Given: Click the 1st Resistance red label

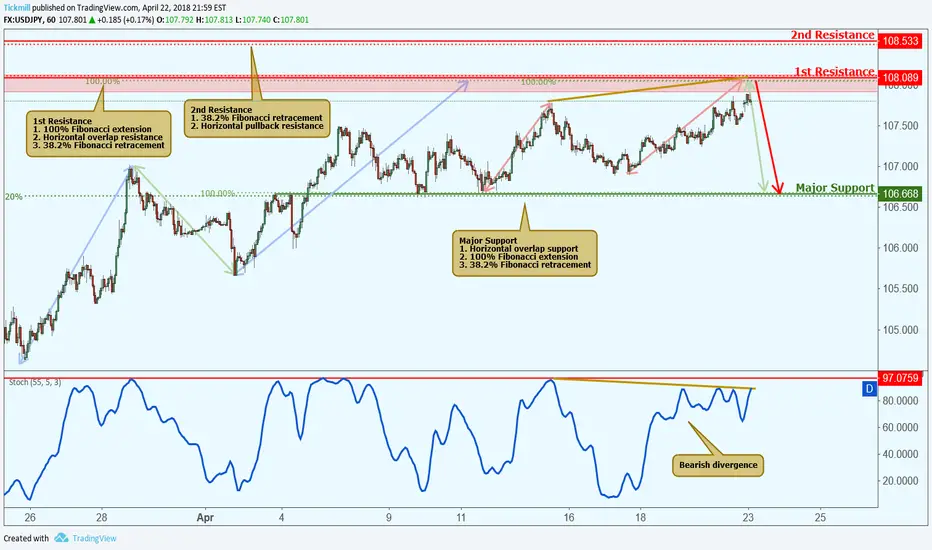Looking at the screenshot, I should (834, 71).
